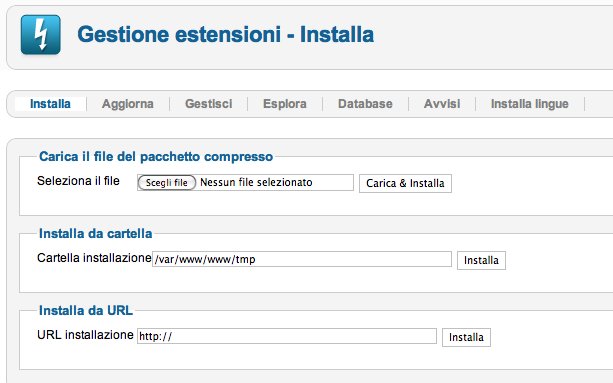The image size is (613, 383).
Task: Focus the Cartella installazione path field
Action: tap(302, 259)
